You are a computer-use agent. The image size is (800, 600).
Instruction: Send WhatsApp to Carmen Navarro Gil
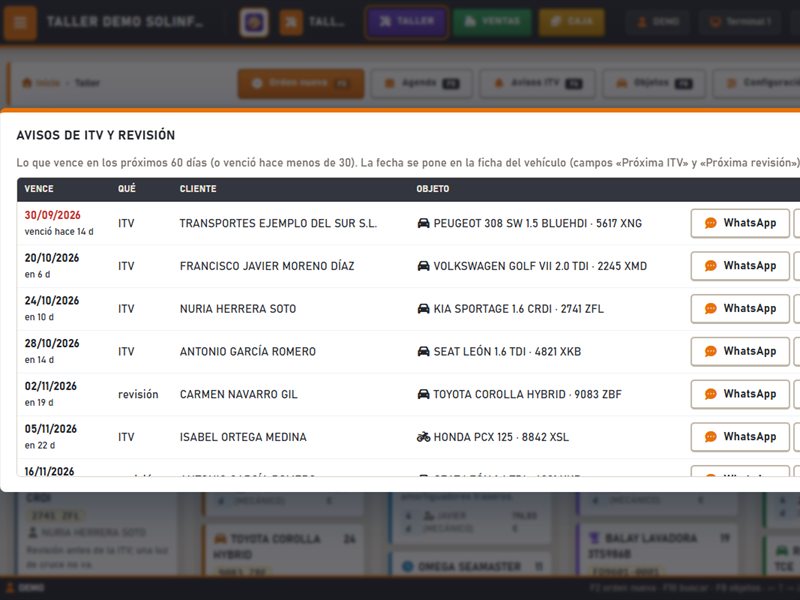point(740,394)
